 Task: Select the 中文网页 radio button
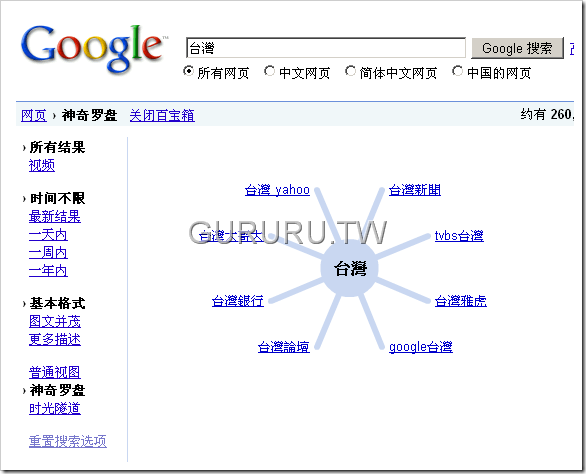coord(269,71)
